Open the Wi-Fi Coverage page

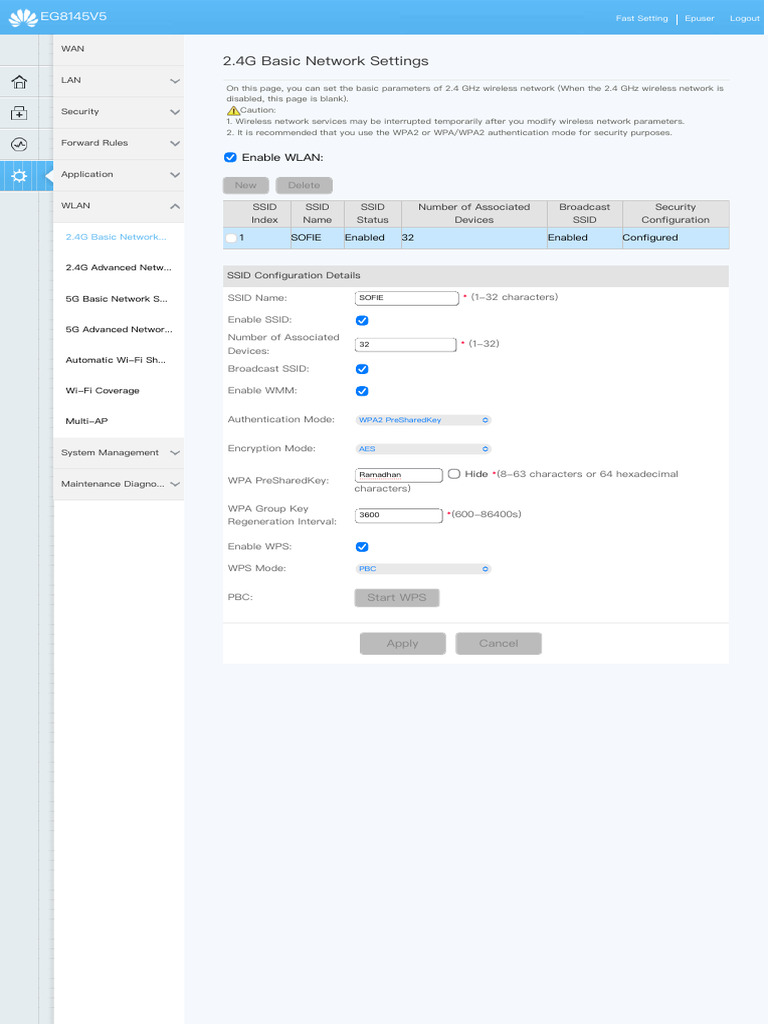tap(103, 391)
